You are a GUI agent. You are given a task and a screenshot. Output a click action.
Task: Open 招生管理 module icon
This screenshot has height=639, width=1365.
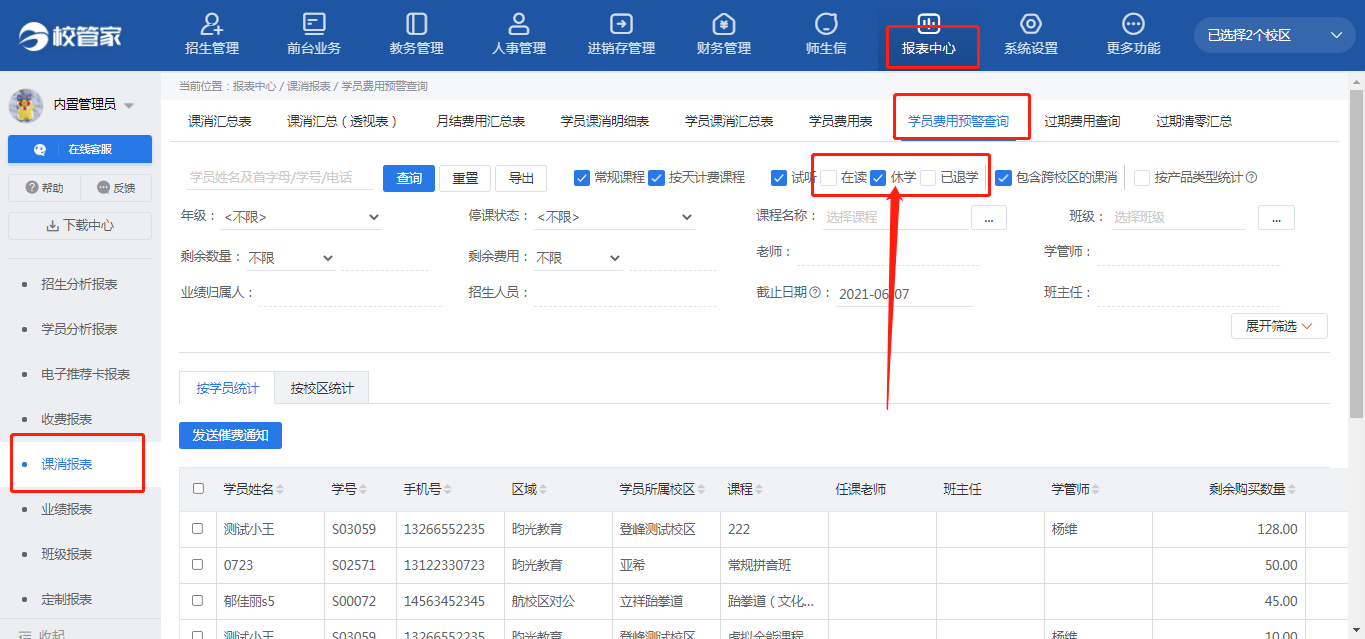(x=212, y=24)
